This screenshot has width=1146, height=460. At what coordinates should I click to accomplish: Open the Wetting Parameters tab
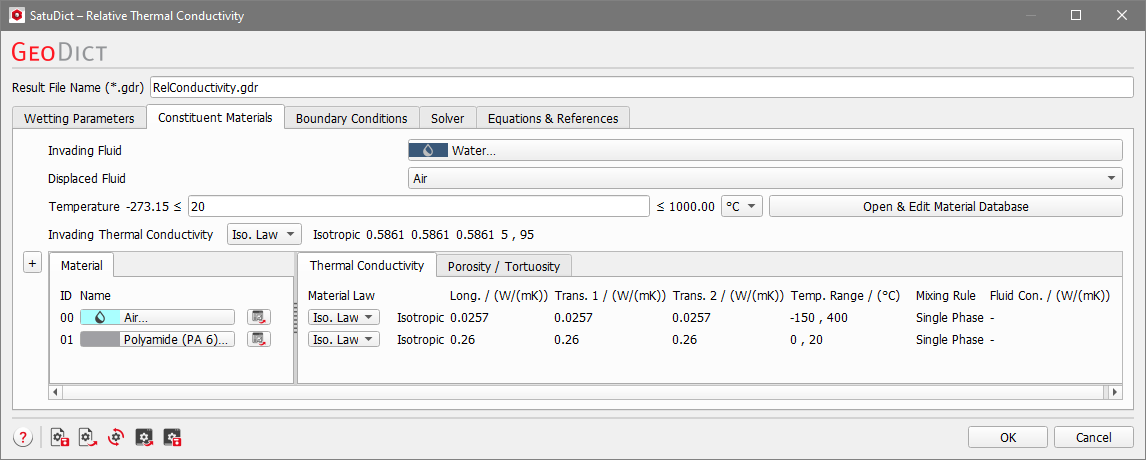coord(79,118)
